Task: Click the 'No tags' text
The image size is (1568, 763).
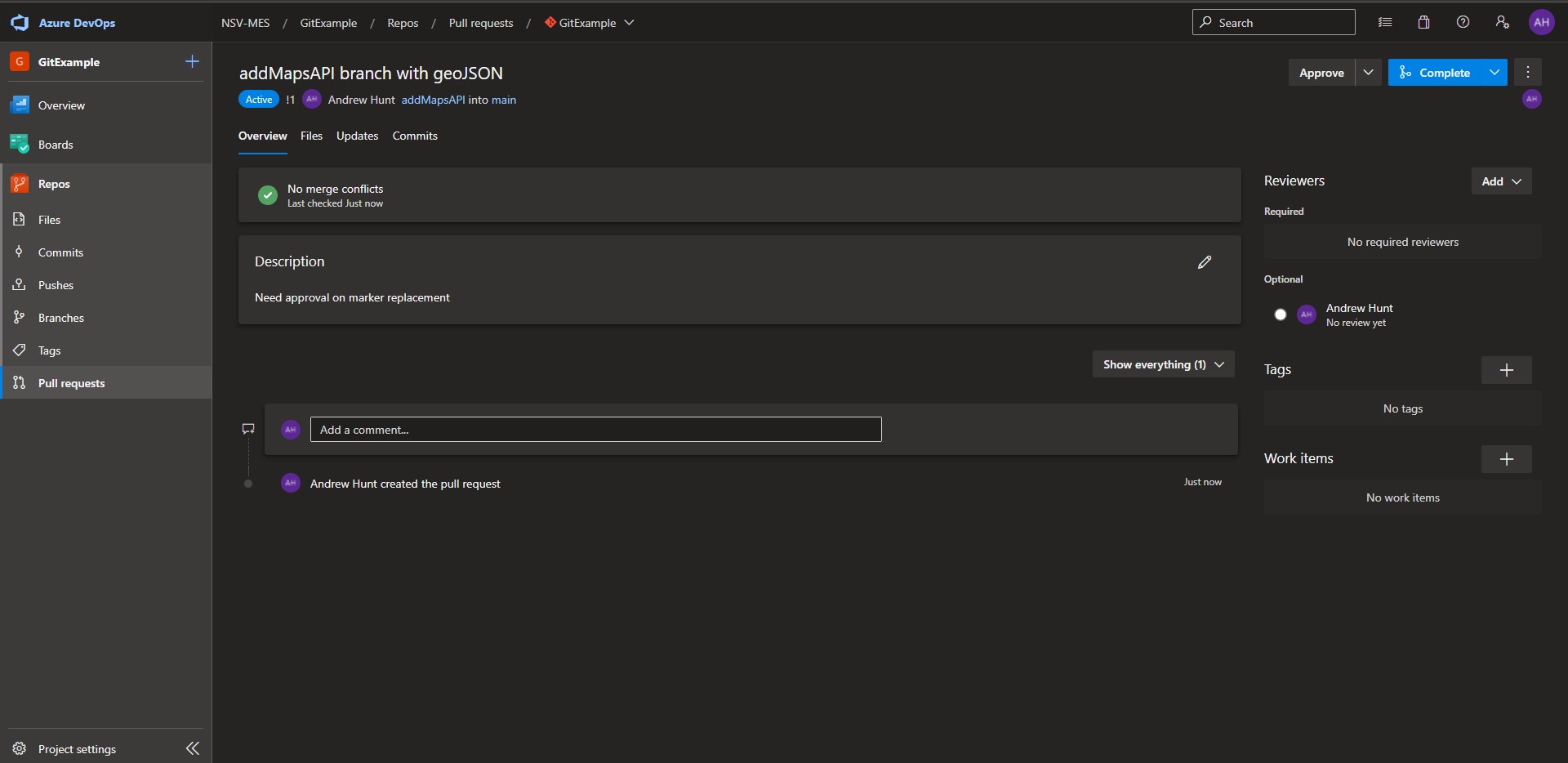Action: coord(1402,408)
